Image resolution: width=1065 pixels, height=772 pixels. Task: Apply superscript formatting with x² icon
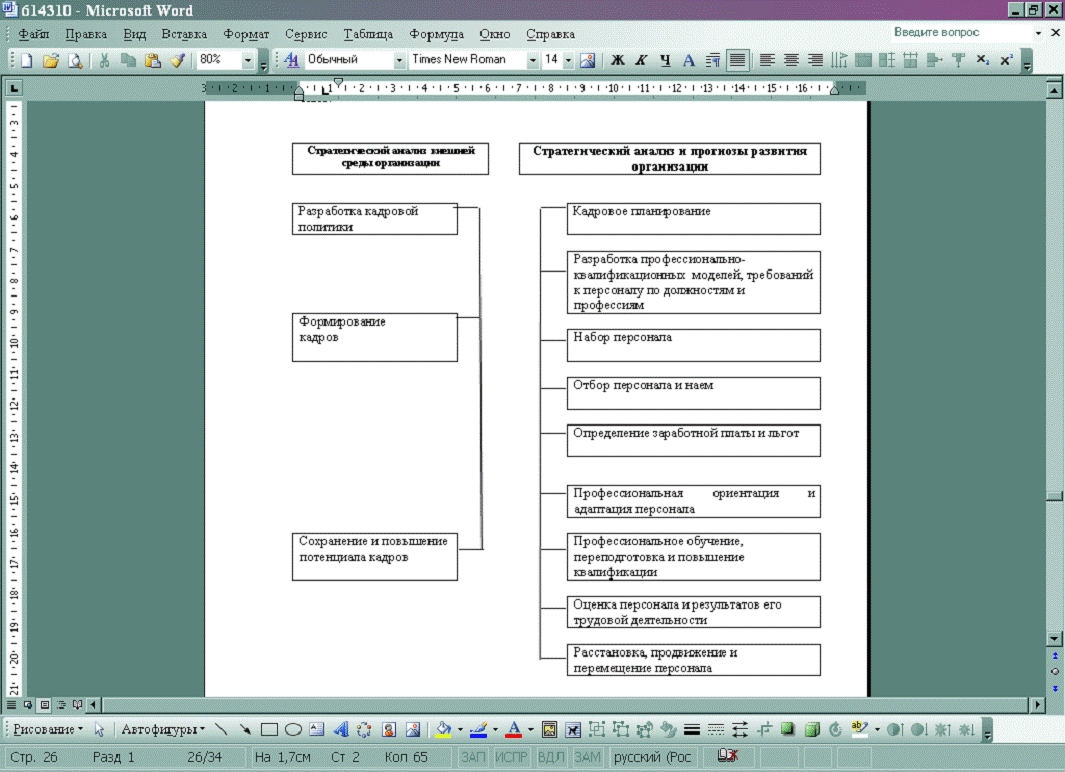click(x=1006, y=60)
